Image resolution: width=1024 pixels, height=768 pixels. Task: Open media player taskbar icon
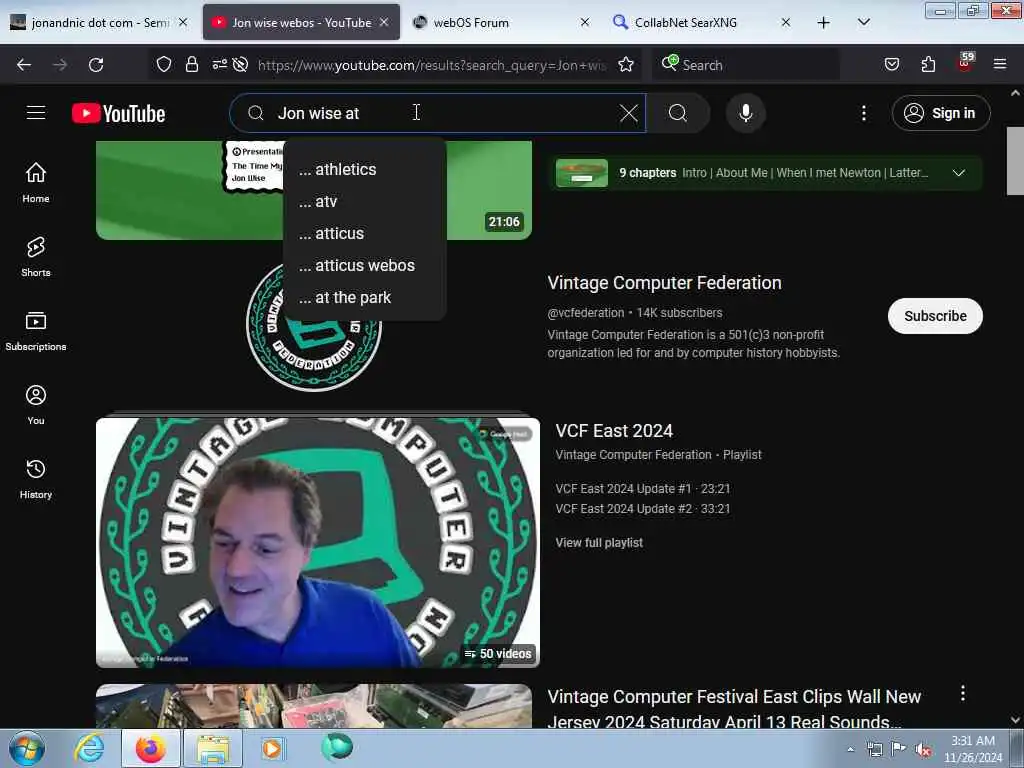272,748
